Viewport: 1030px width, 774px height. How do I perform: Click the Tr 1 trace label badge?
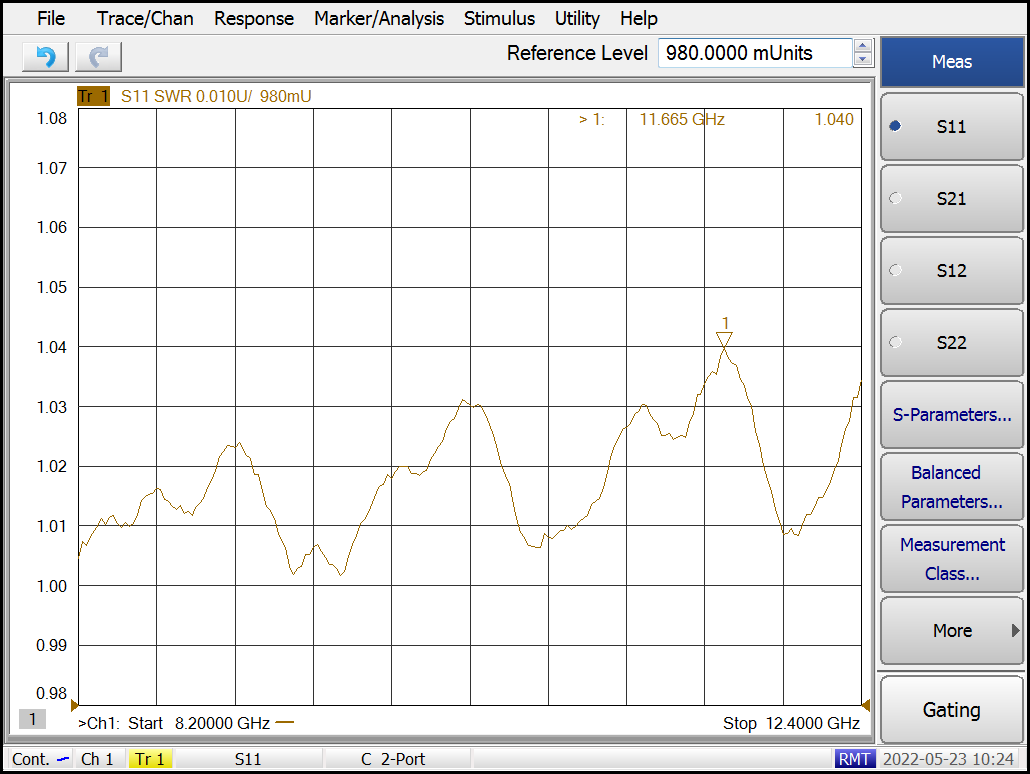[x=93, y=96]
